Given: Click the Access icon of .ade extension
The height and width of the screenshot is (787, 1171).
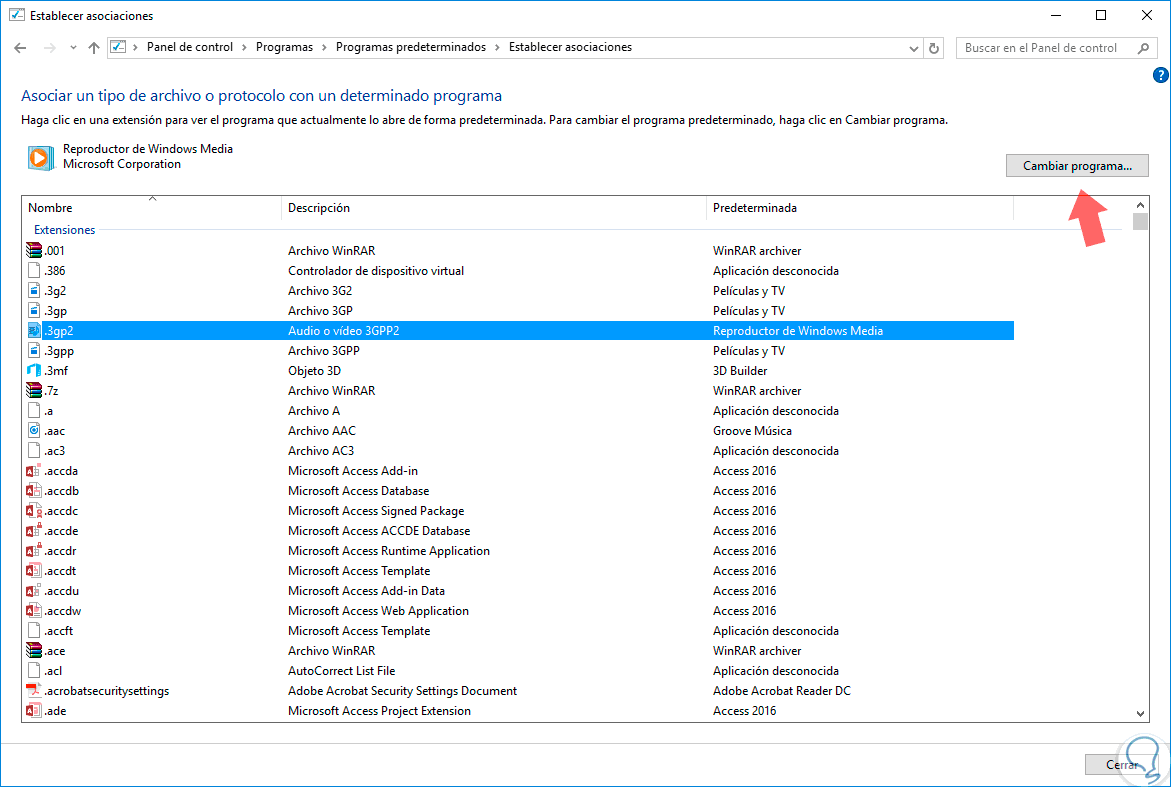Looking at the screenshot, I should point(34,711).
